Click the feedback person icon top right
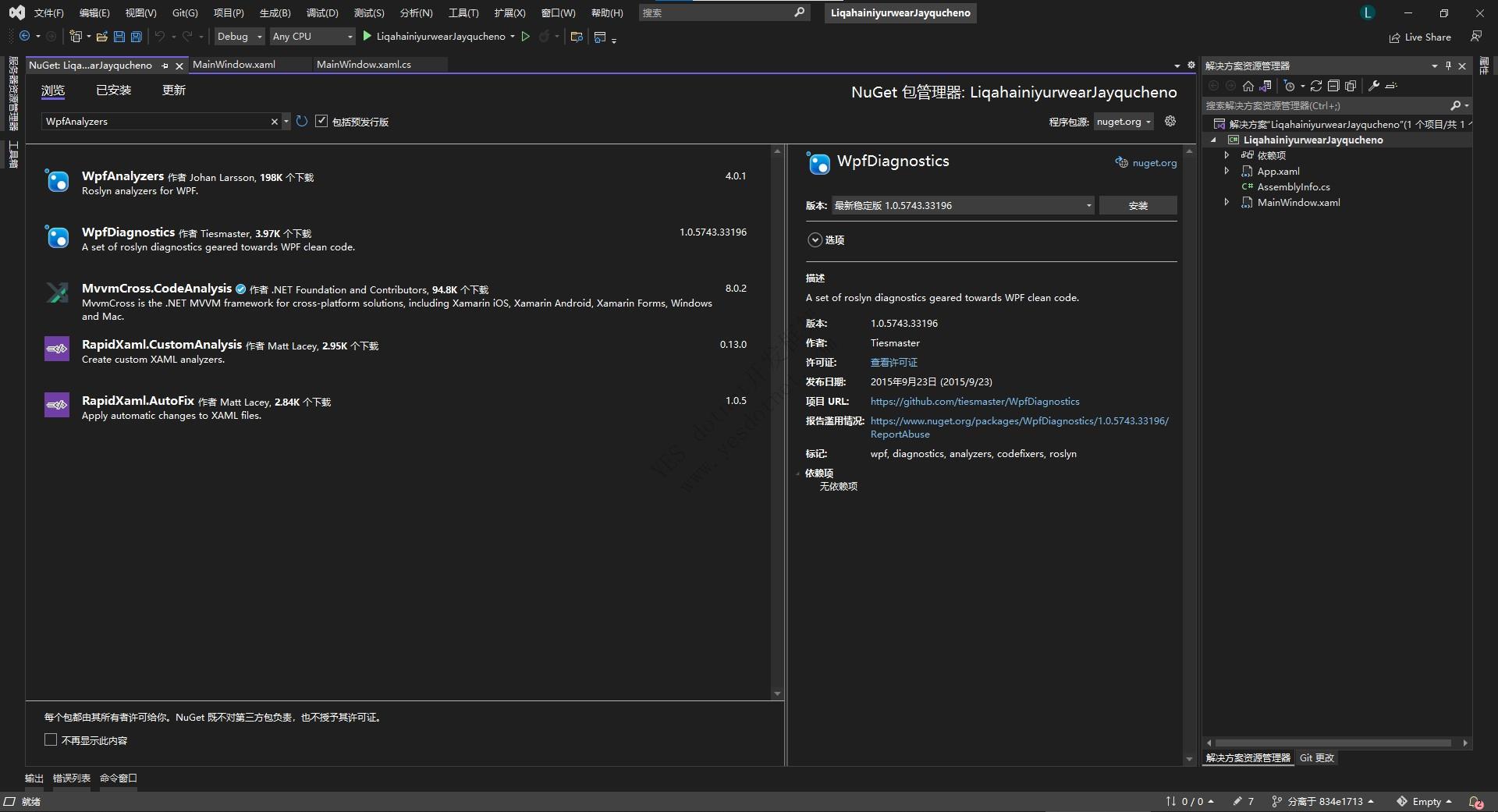This screenshot has height=812, width=1498. tap(1475, 37)
